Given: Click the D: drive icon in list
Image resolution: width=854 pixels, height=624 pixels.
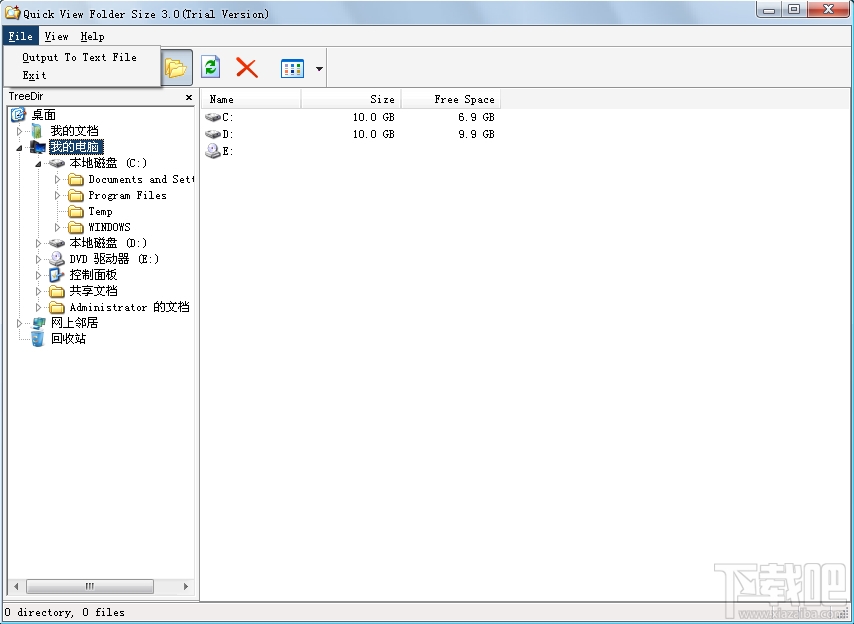Looking at the screenshot, I should pos(213,134).
